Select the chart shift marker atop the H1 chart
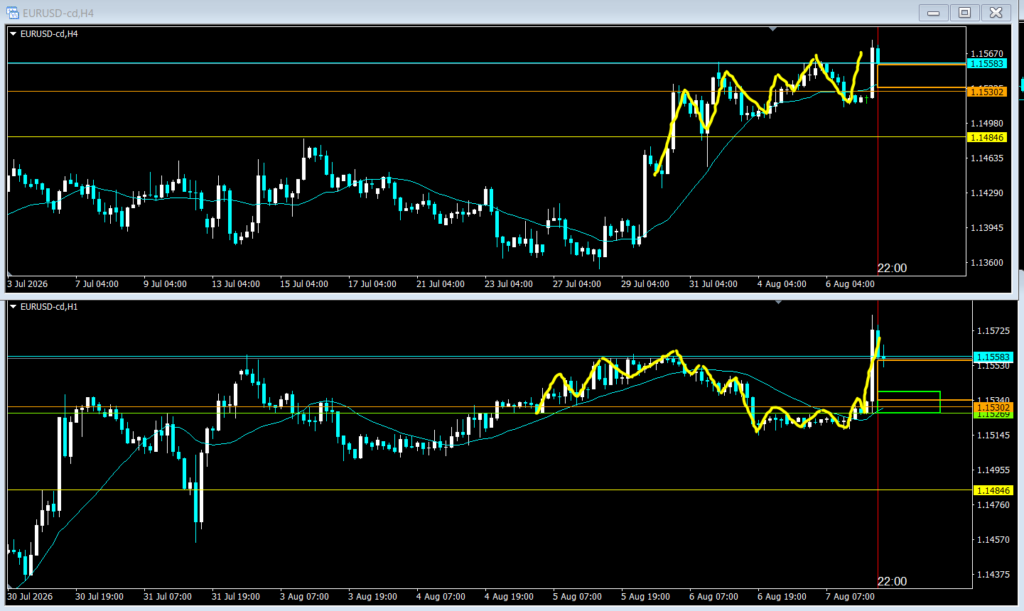The width and height of the screenshot is (1024, 611). click(x=778, y=302)
